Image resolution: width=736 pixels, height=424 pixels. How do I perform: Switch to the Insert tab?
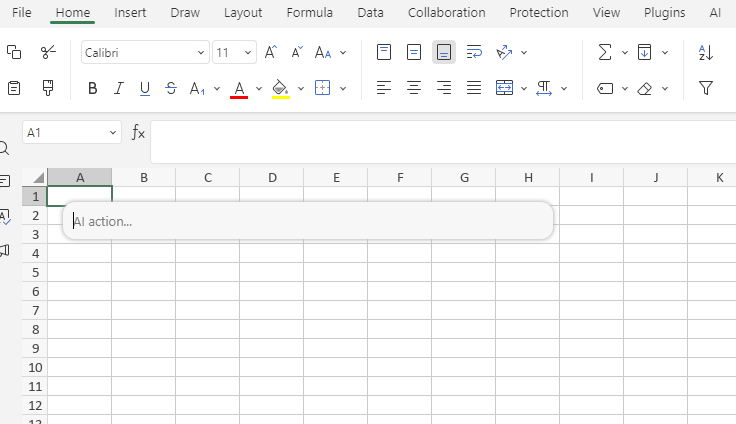[x=130, y=13]
